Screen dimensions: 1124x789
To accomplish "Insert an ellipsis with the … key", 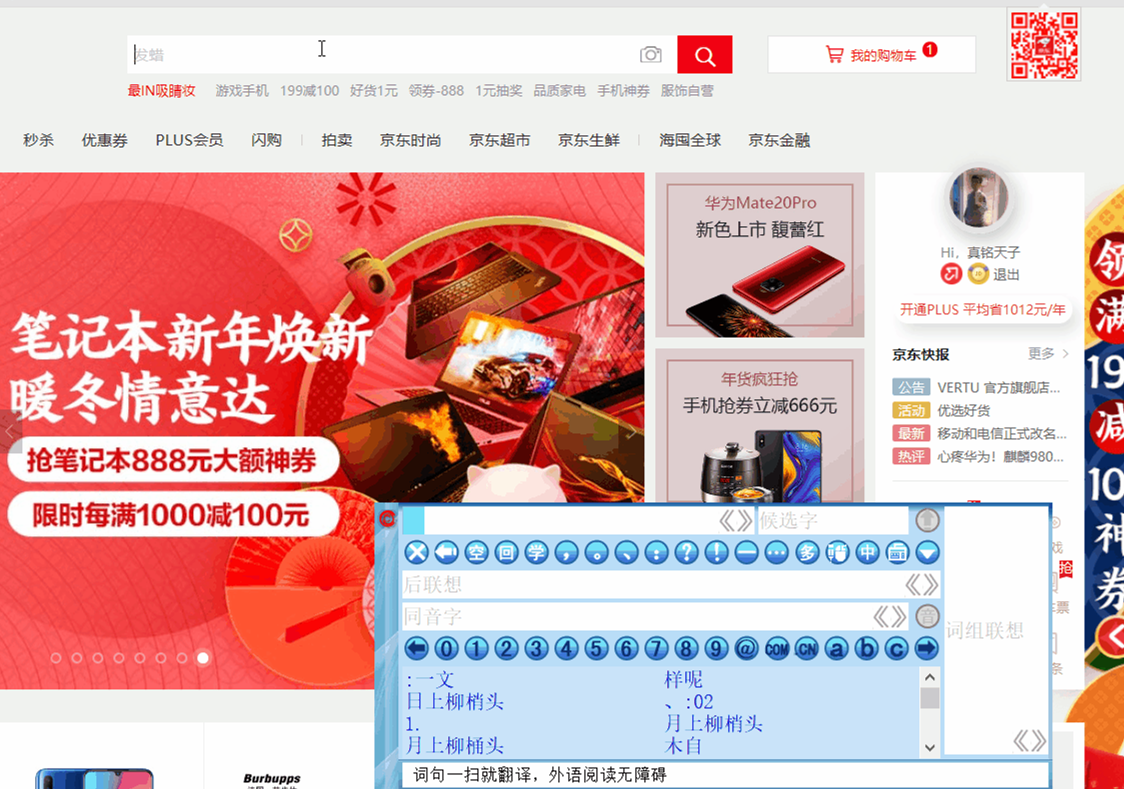I will 777,553.
